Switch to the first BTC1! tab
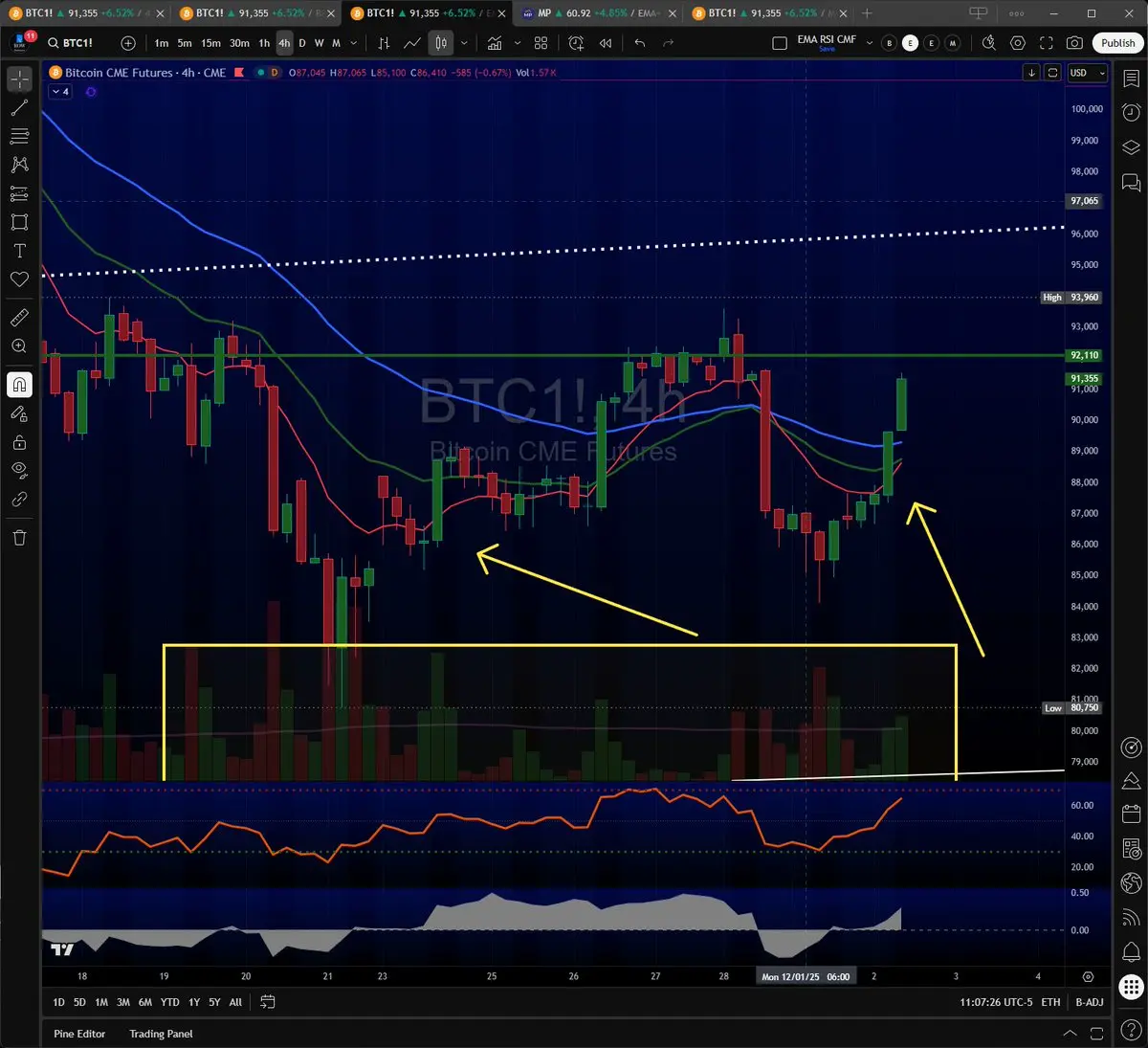This screenshot has height=1048, width=1148. (85, 13)
